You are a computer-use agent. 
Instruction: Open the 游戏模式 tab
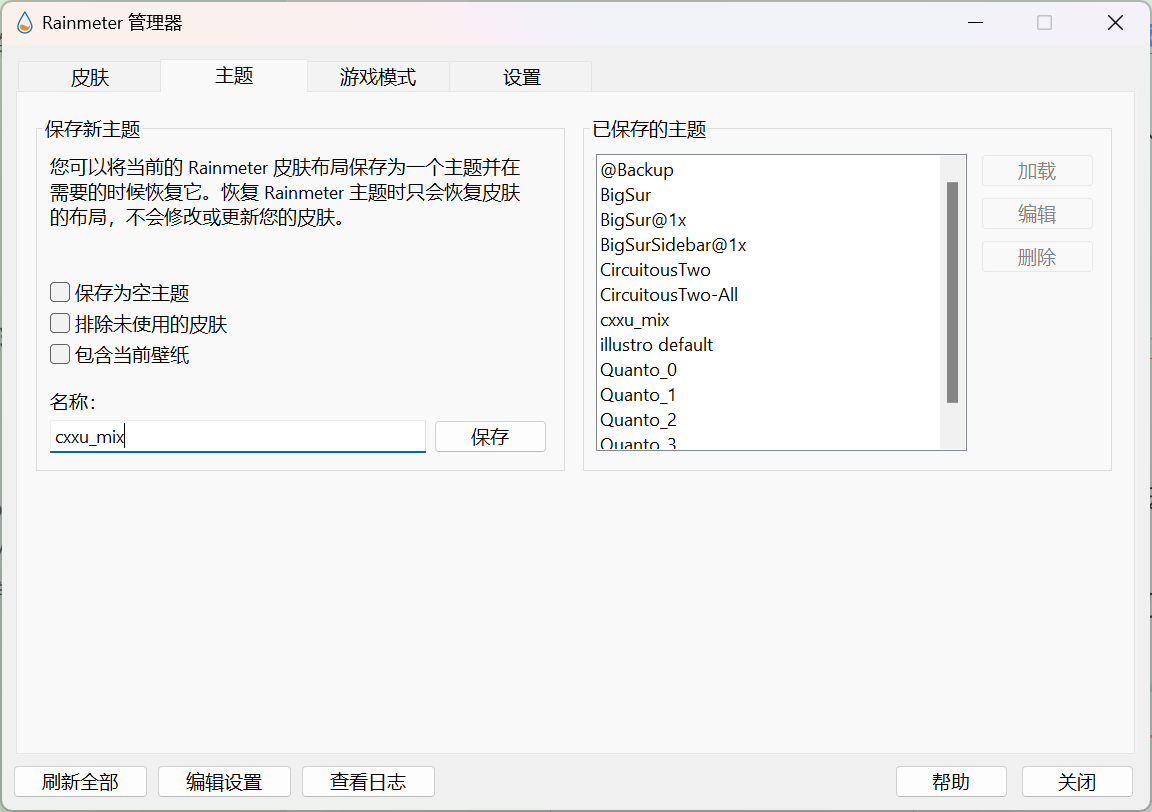coord(378,76)
